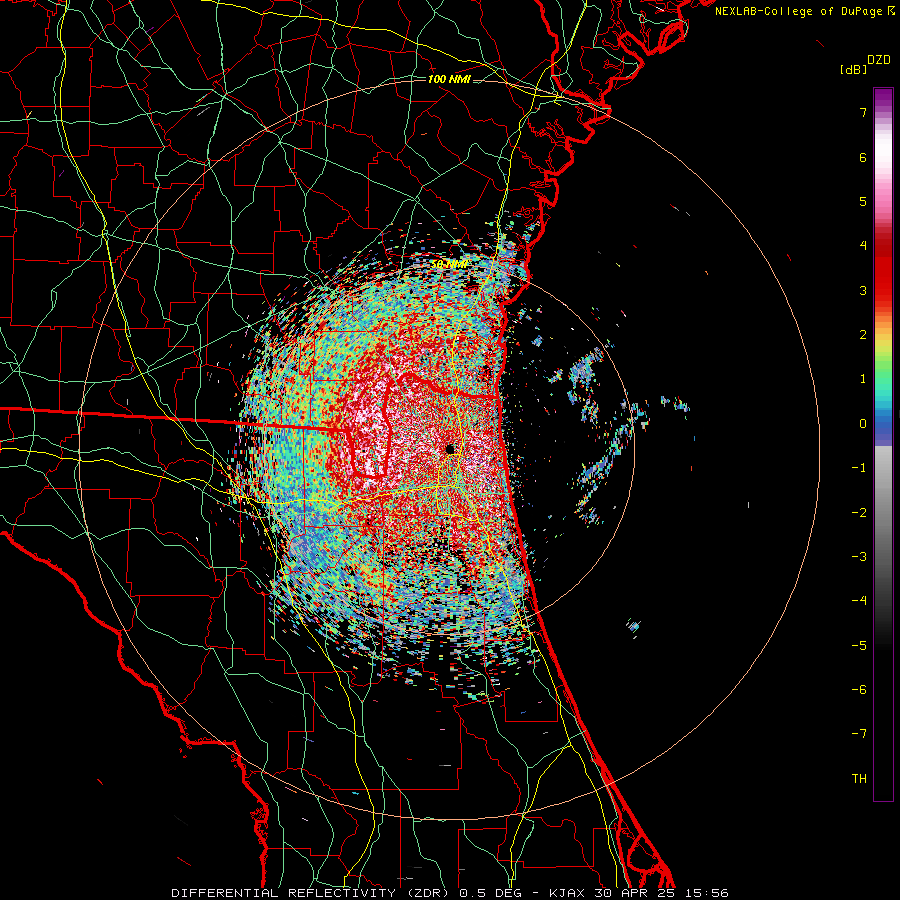Click the 2 tick label on color scale
Screen dimensions: 900x900
tap(863, 335)
